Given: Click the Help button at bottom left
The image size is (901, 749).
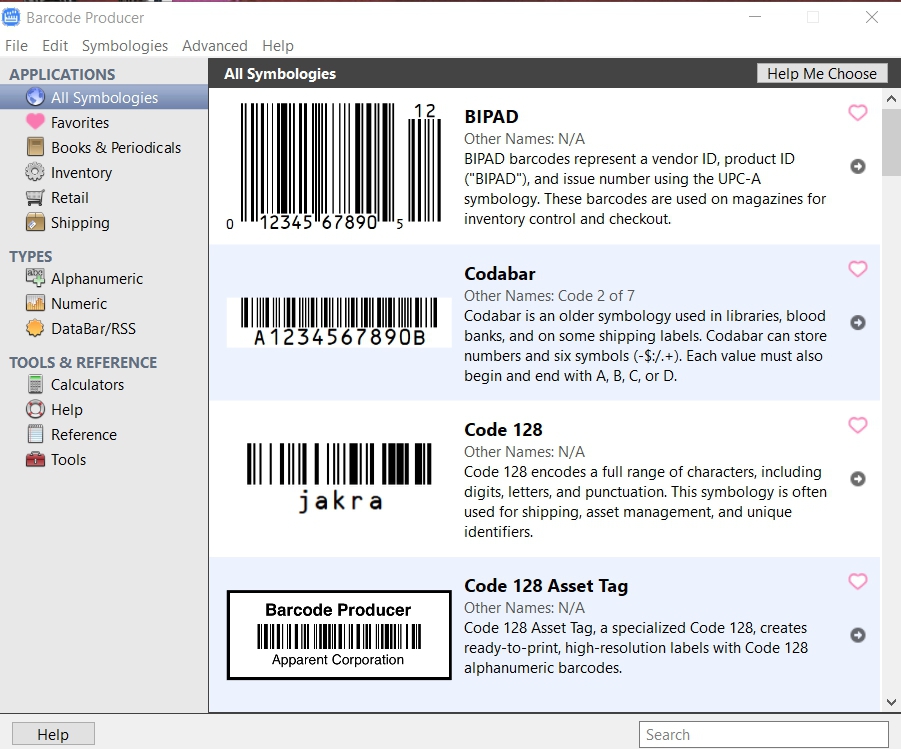Looking at the screenshot, I should click(53, 734).
